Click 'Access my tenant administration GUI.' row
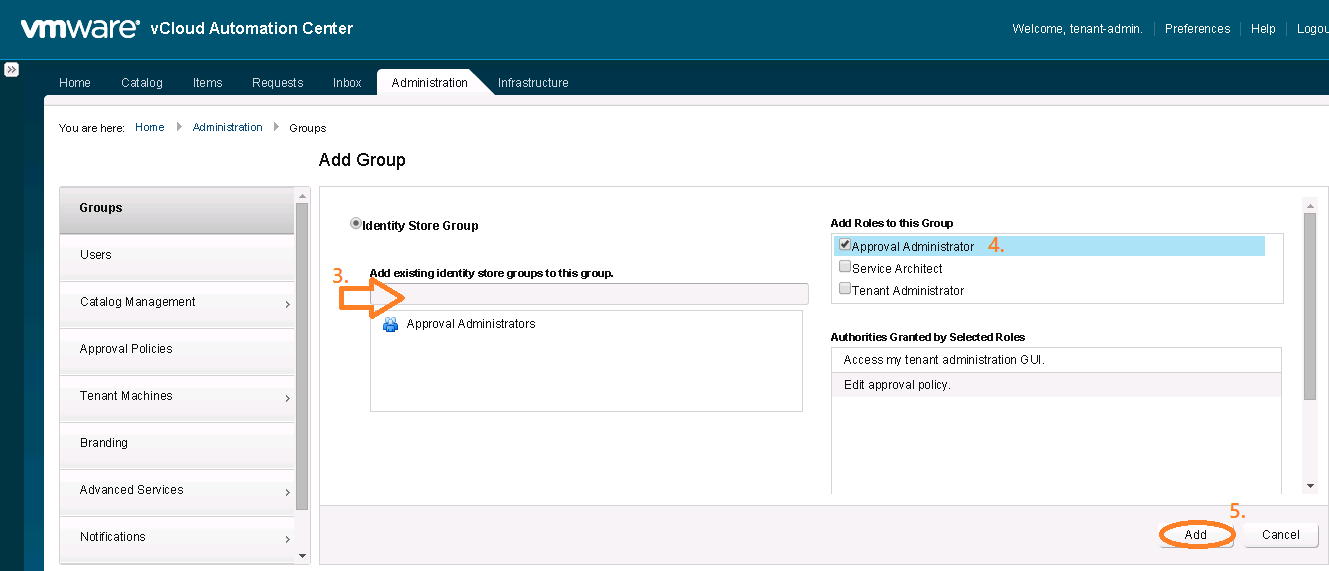Image resolution: width=1329 pixels, height=571 pixels. pyautogui.click(x=1056, y=360)
